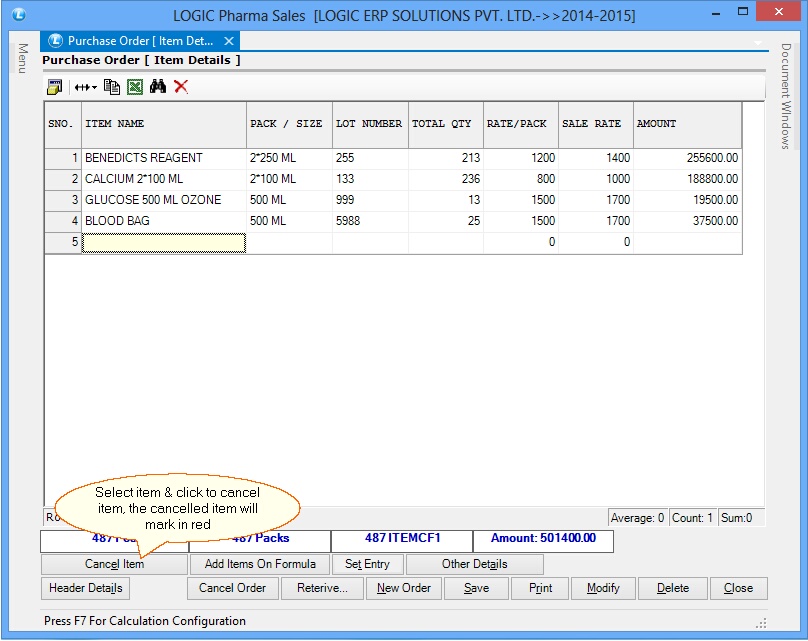808x641 pixels.
Task: Click the empty item name field in row 5
Action: tap(164, 243)
